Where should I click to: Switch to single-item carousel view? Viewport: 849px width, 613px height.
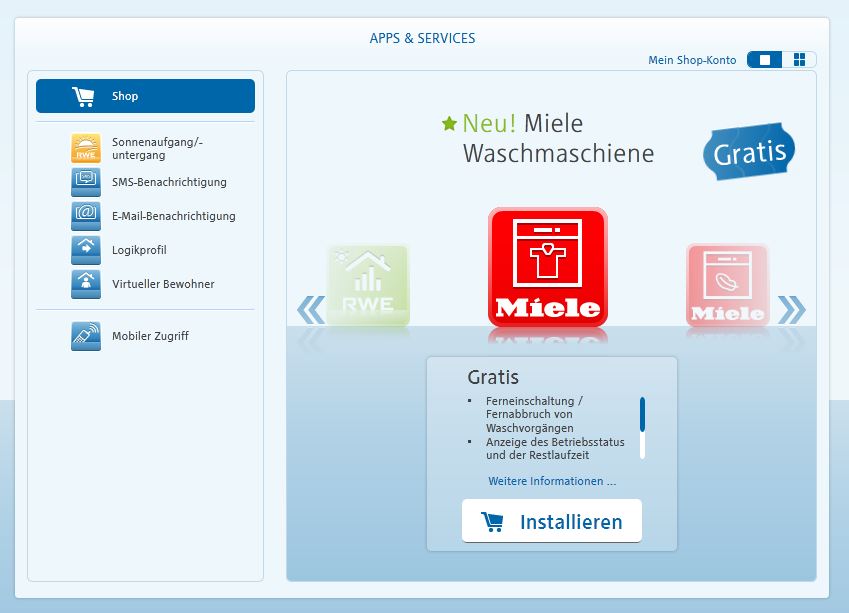click(765, 60)
